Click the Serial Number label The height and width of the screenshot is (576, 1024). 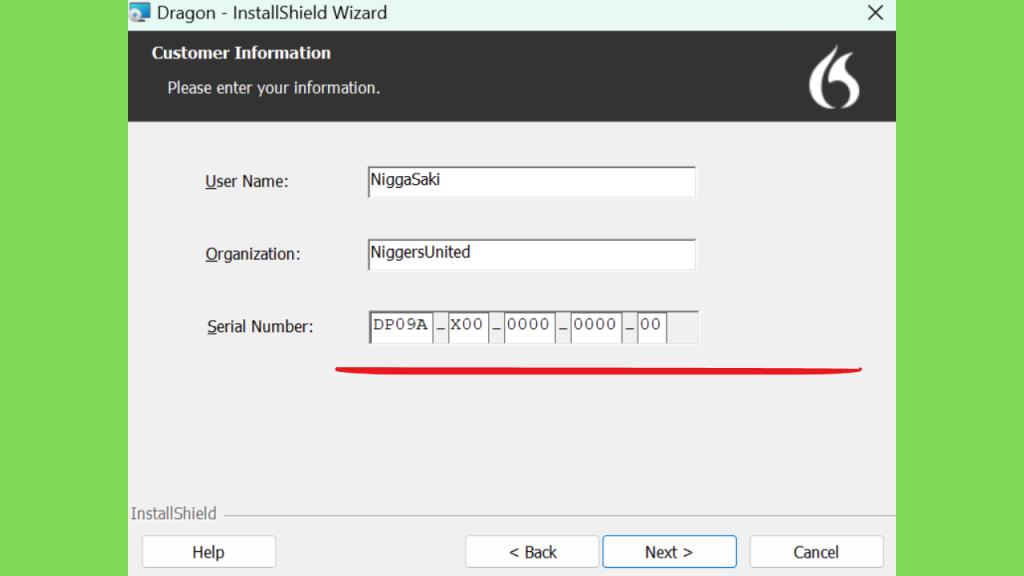260,327
